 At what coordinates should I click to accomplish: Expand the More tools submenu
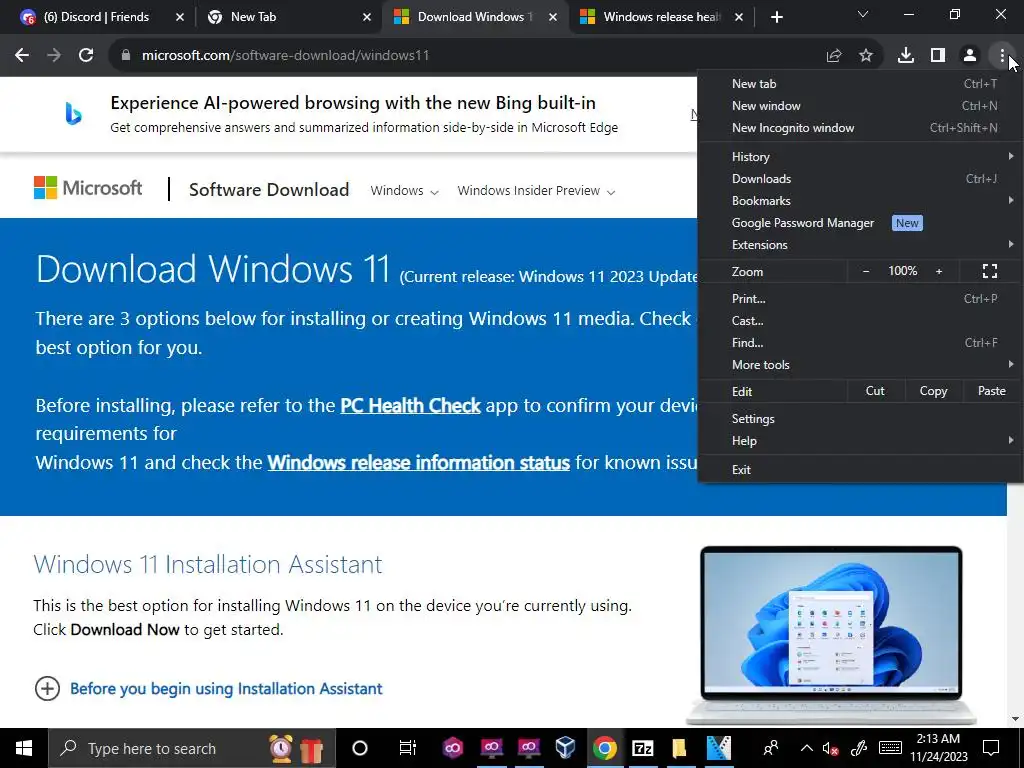tap(860, 365)
